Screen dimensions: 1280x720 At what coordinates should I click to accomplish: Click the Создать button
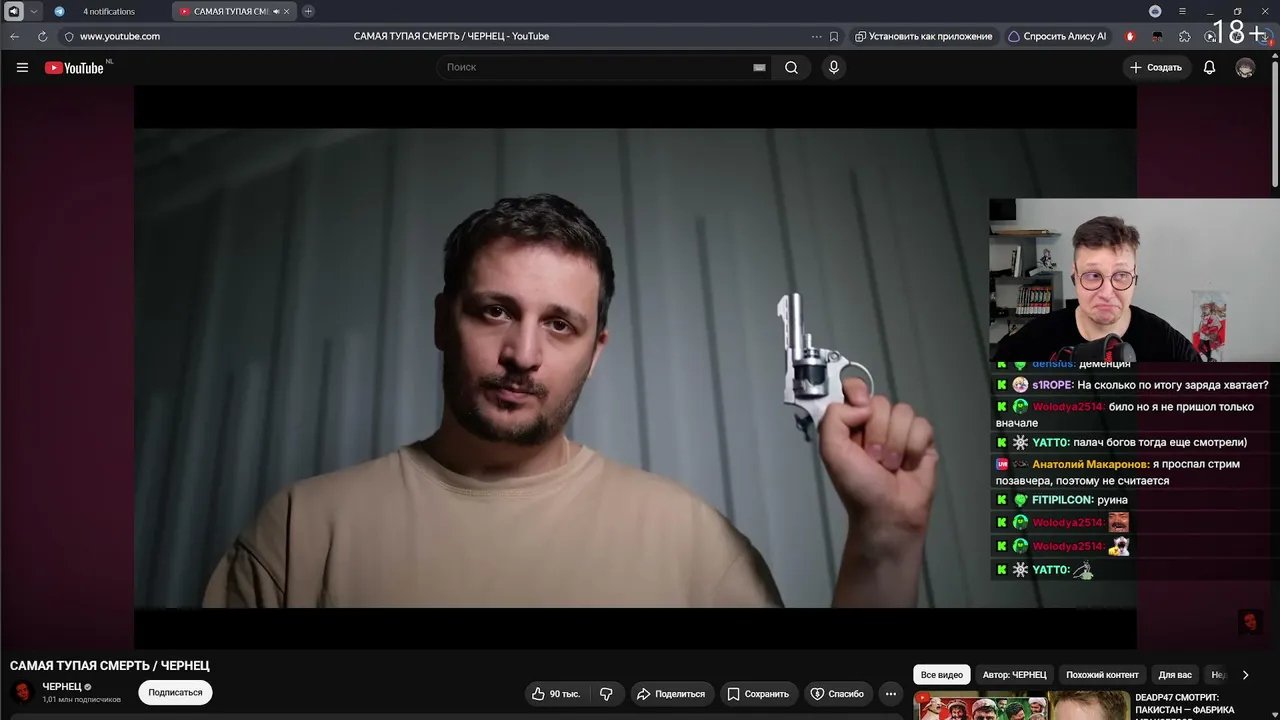[1155, 68]
